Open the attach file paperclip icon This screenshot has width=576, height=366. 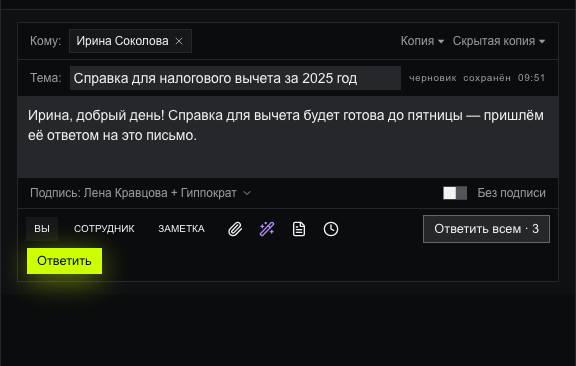(x=235, y=229)
